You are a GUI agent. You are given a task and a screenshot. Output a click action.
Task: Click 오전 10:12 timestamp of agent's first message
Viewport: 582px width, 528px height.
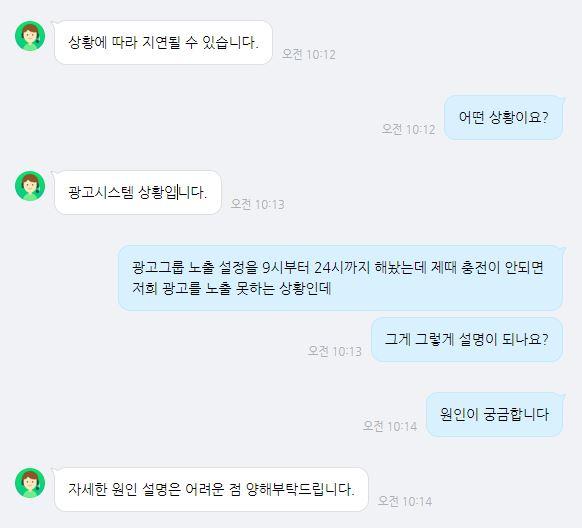pyautogui.click(x=309, y=55)
